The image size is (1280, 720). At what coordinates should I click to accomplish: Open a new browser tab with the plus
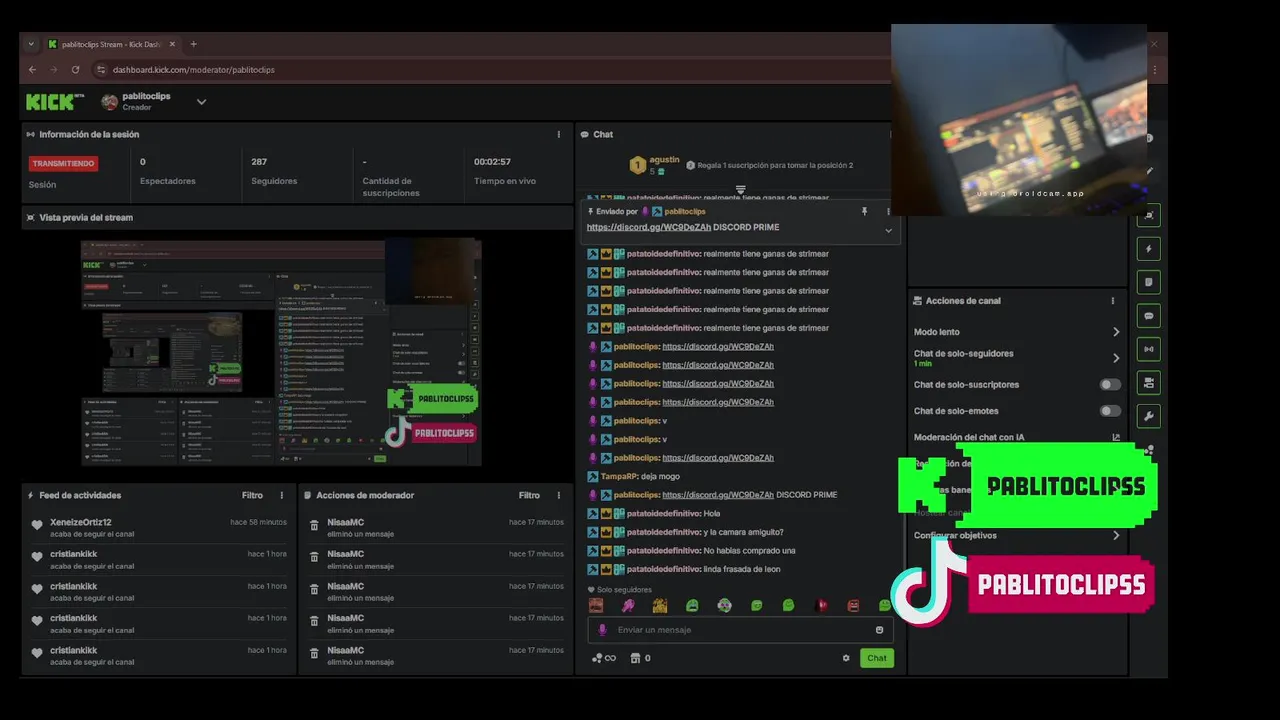[193, 44]
